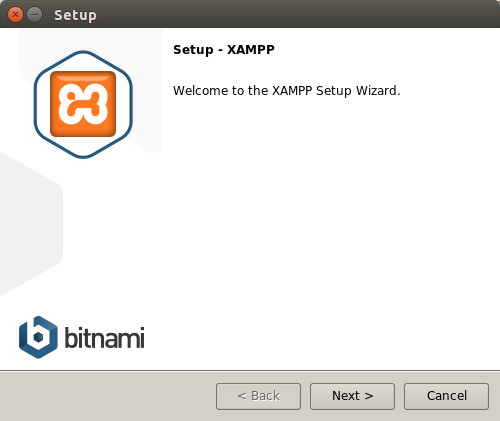Viewport: 500px width, 421px height.
Task: Click the right arrow symbol in Next button
Action: pyautogui.click(x=368, y=396)
